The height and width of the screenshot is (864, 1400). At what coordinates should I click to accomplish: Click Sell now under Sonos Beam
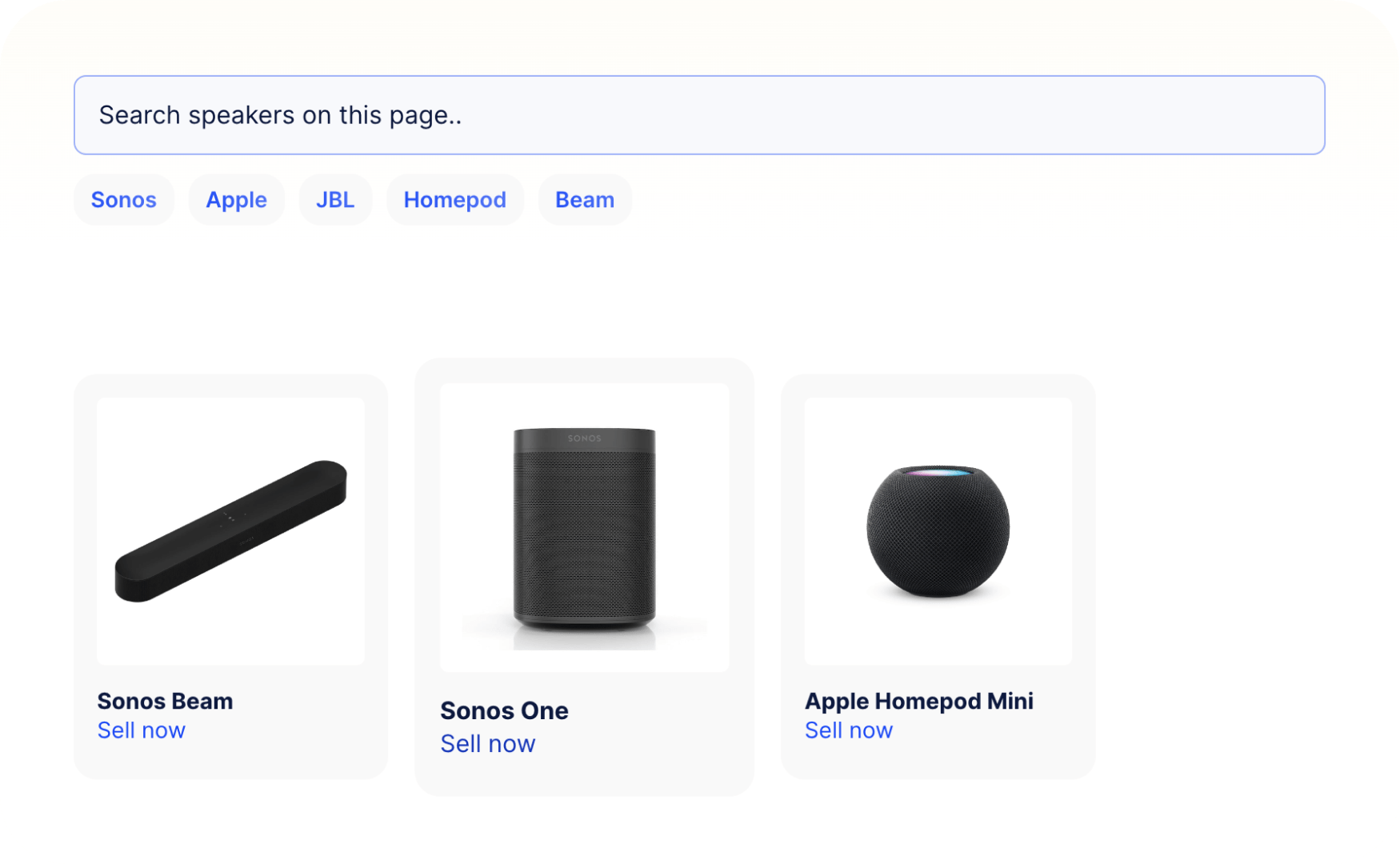[x=141, y=730]
